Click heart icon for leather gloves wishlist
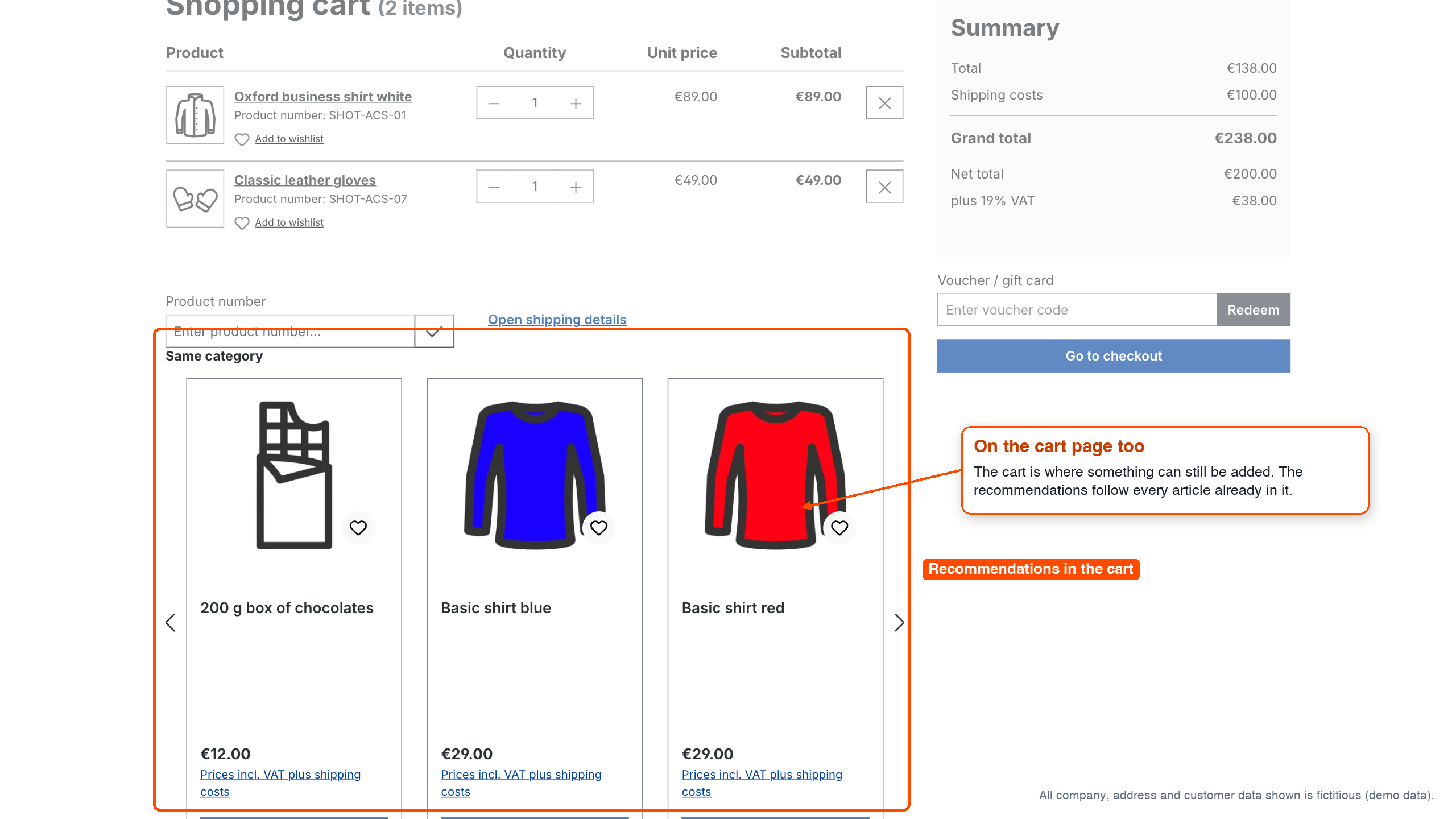 pos(242,223)
